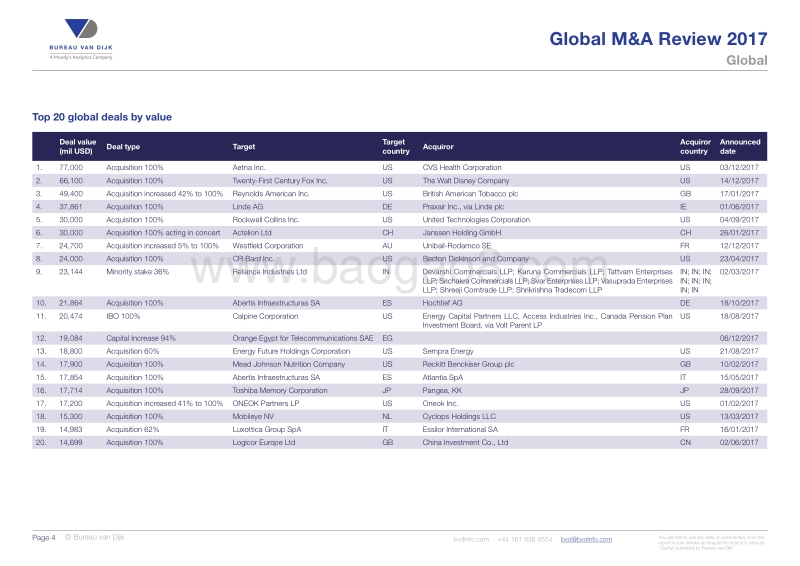This screenshot has width=800, height=566.
Task: Click Sempra Energy acquiror cell
Action: coord(448,351)
